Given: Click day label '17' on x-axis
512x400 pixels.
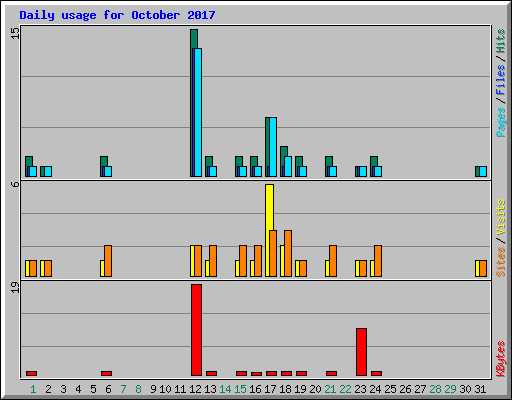Looking at the screenshot, I should point(270,389).
